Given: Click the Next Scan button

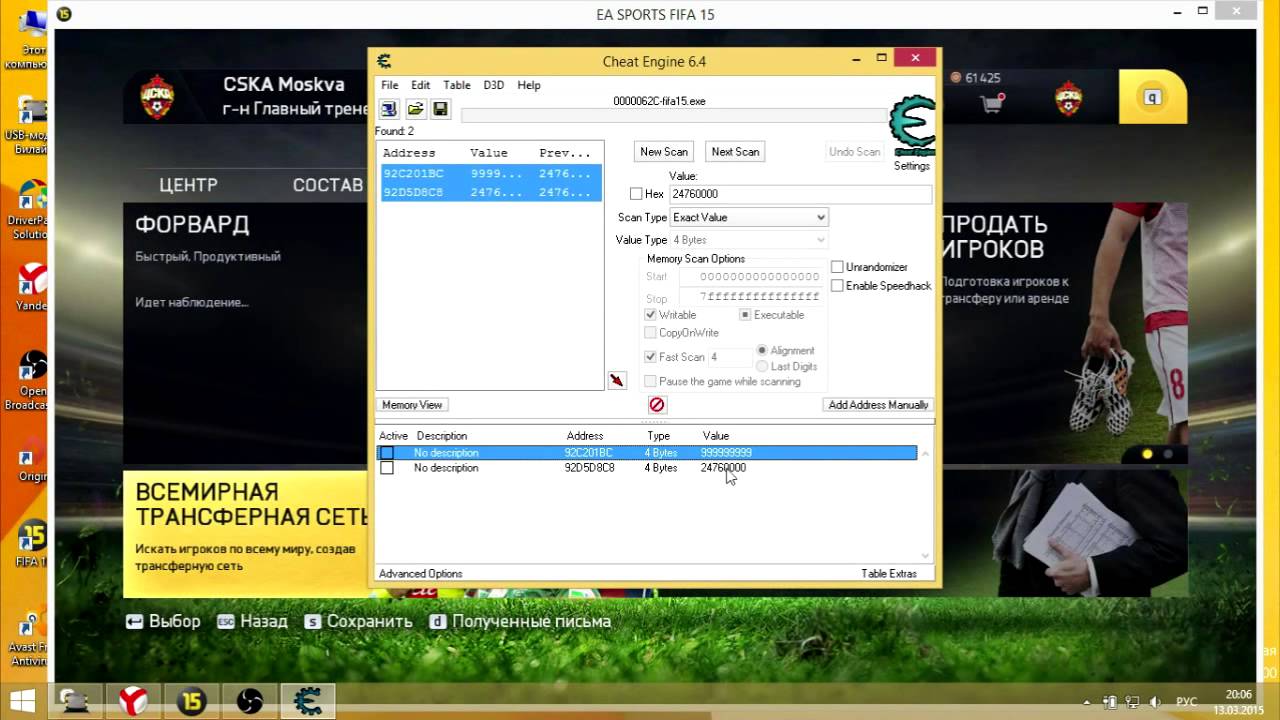Looking at the screenshot, I should [x=735, y=152].
